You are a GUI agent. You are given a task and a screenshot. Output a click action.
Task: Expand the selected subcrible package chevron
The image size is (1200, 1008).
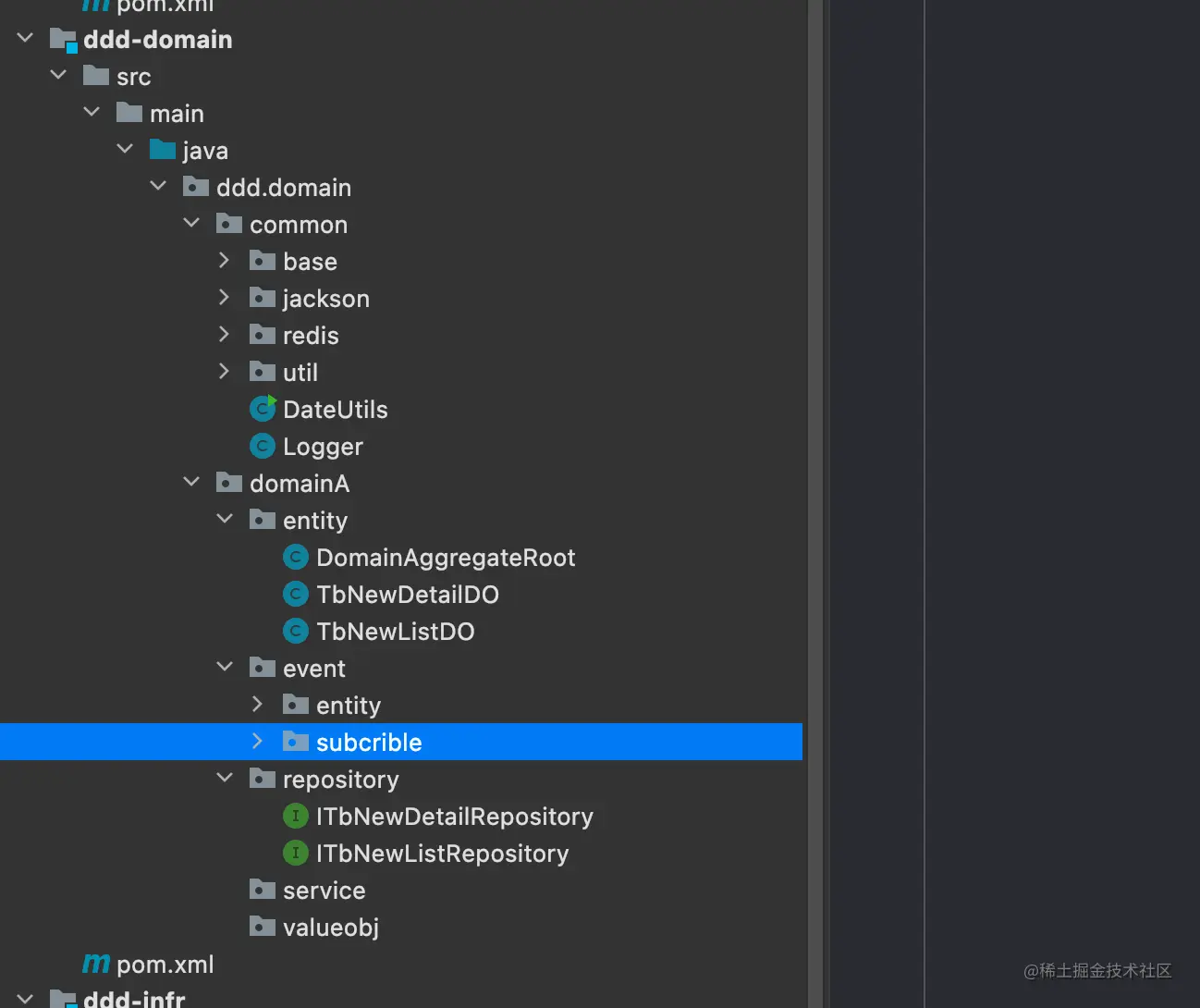(257, 742)
